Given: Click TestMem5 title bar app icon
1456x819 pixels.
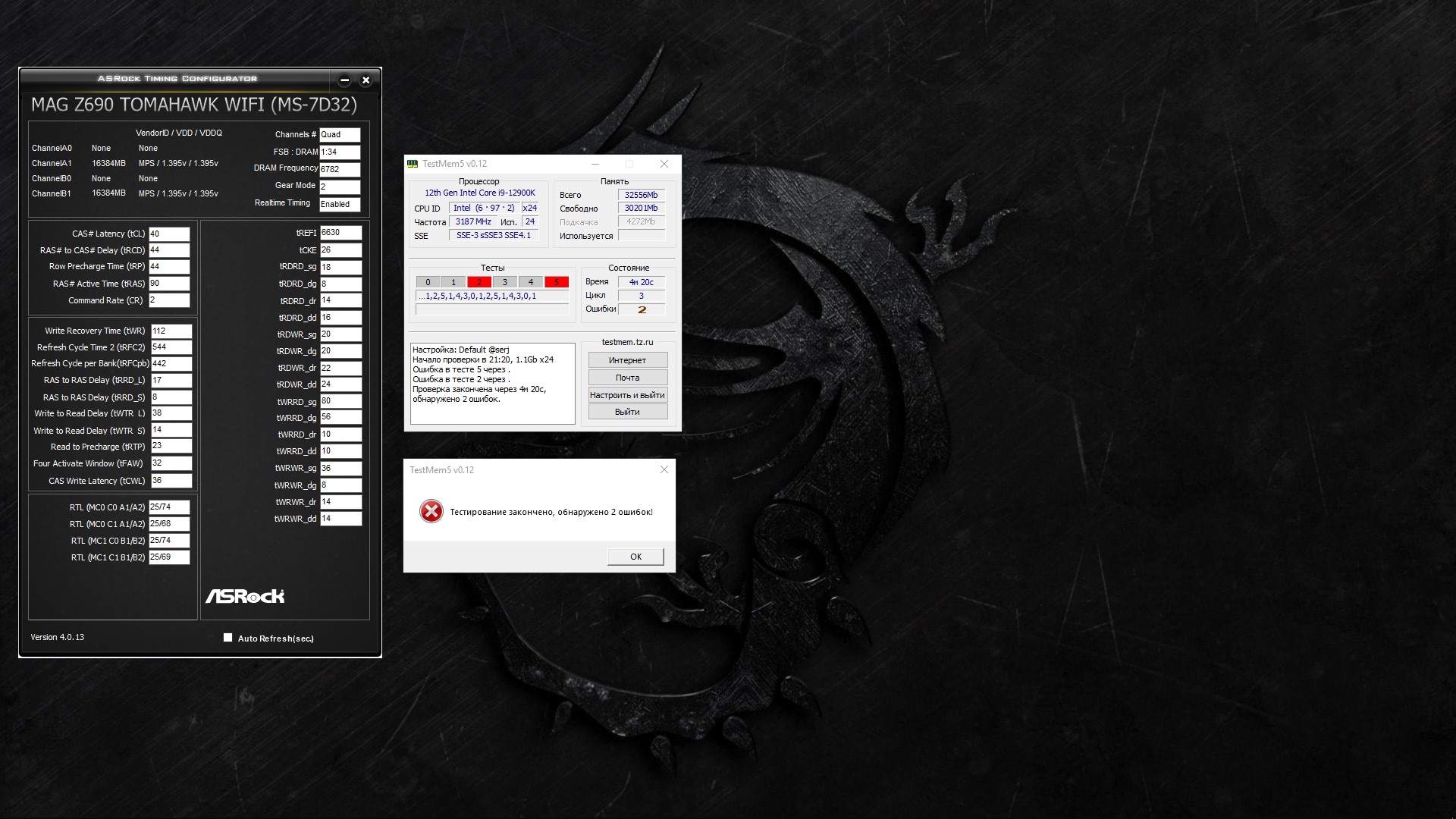Looking at the screenshot, I should click(413, 164).
